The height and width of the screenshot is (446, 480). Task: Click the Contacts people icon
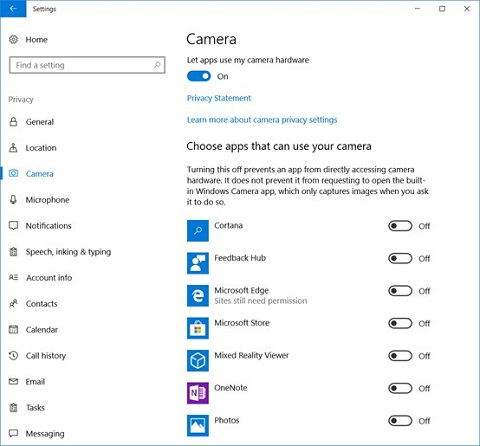(x=13, y=303)
